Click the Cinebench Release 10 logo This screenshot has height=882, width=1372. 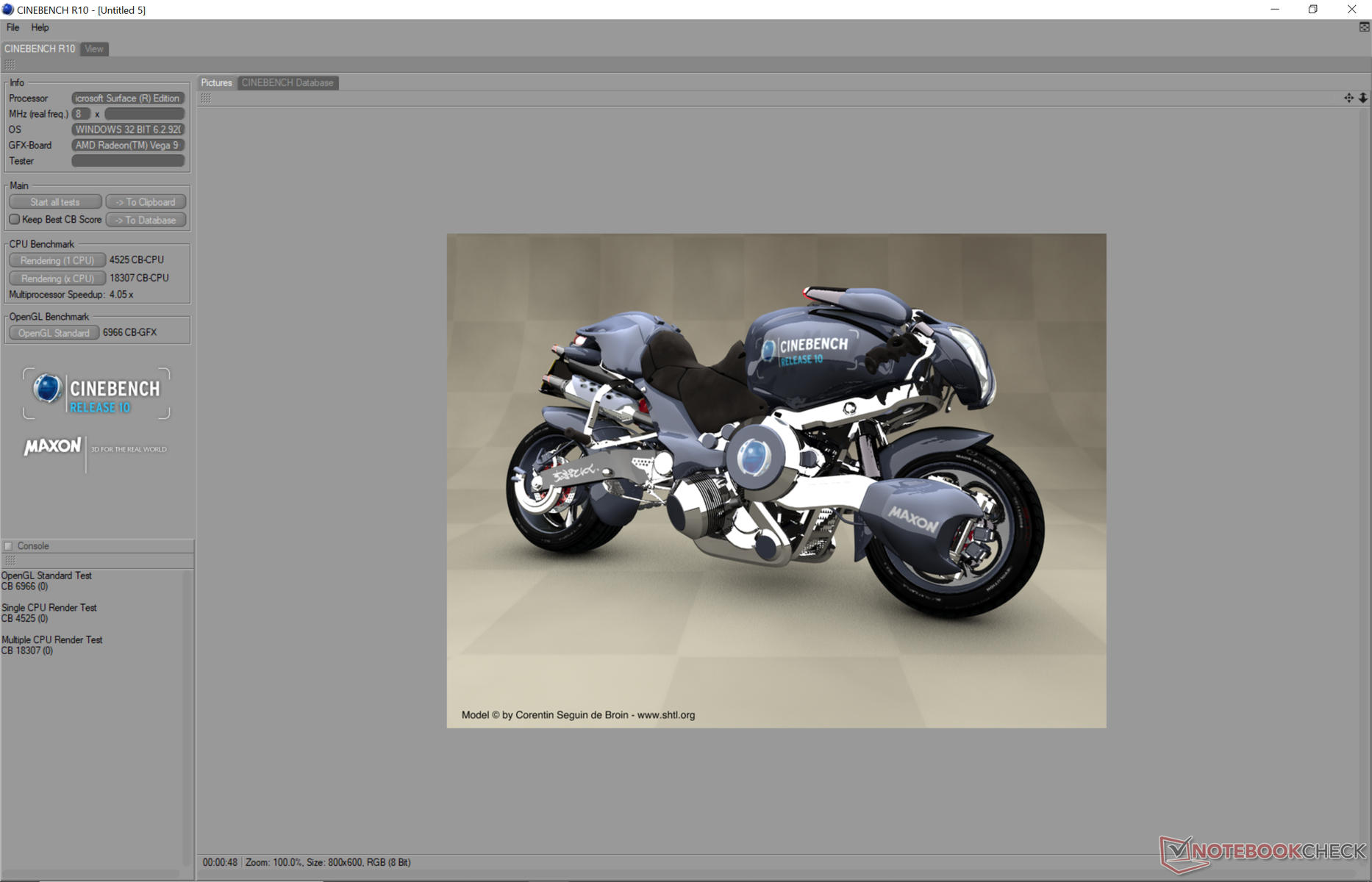coord(96,393)
